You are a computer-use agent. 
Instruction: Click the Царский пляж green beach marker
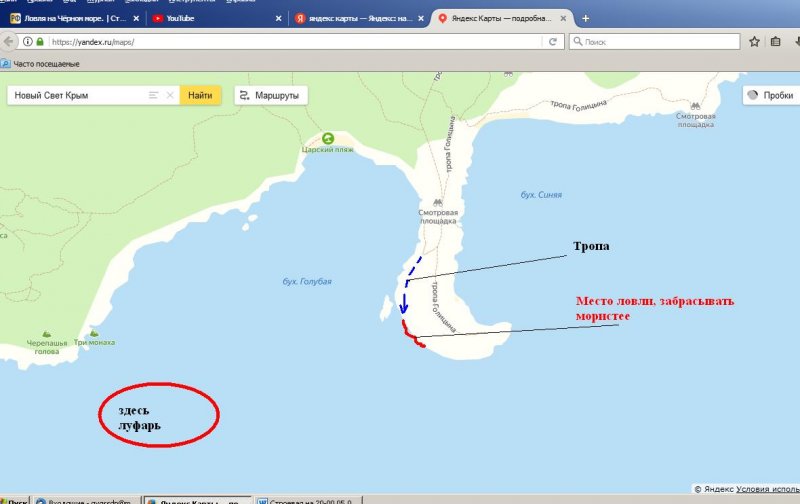[328, 138]
